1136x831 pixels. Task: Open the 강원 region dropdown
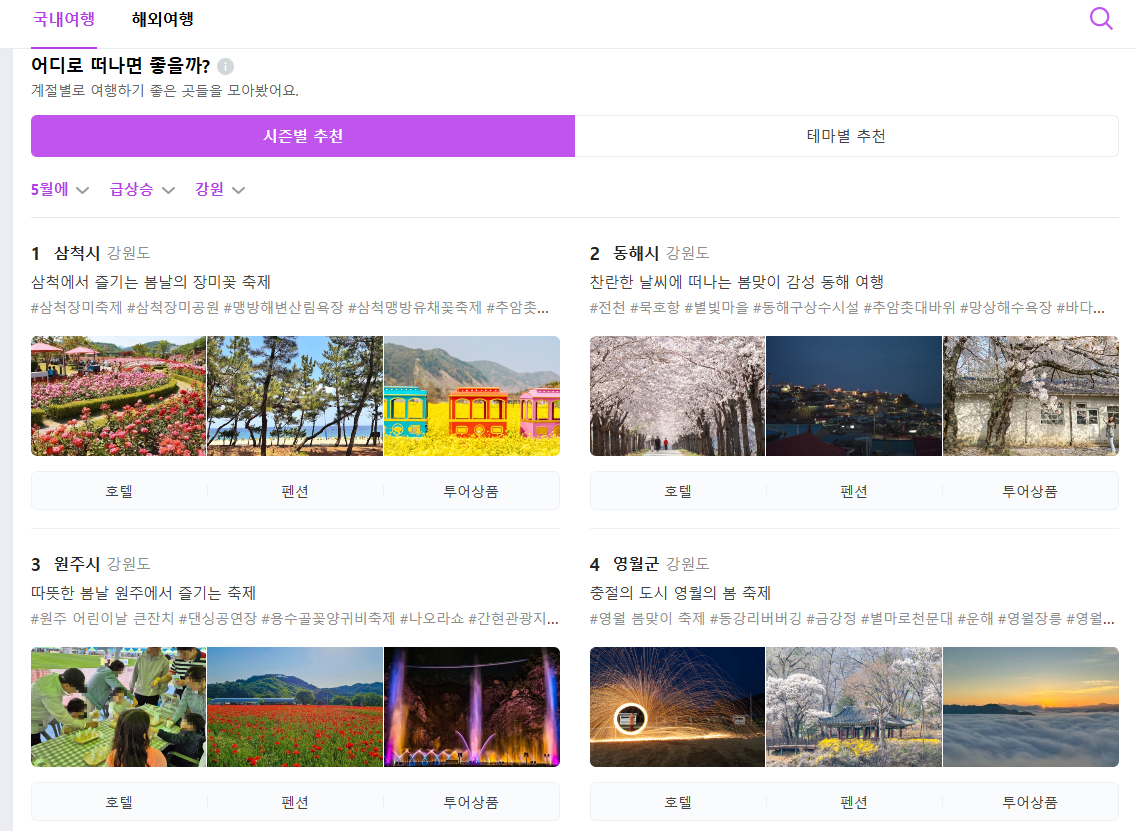click(219, 189)
